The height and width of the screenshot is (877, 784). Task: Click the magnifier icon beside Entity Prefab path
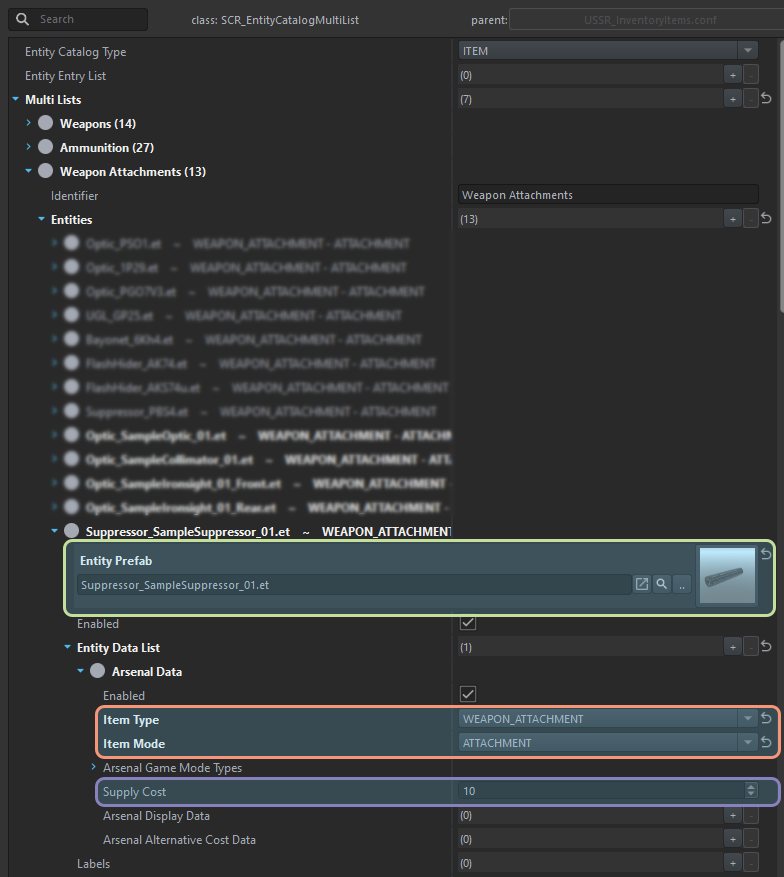[661, 584]
